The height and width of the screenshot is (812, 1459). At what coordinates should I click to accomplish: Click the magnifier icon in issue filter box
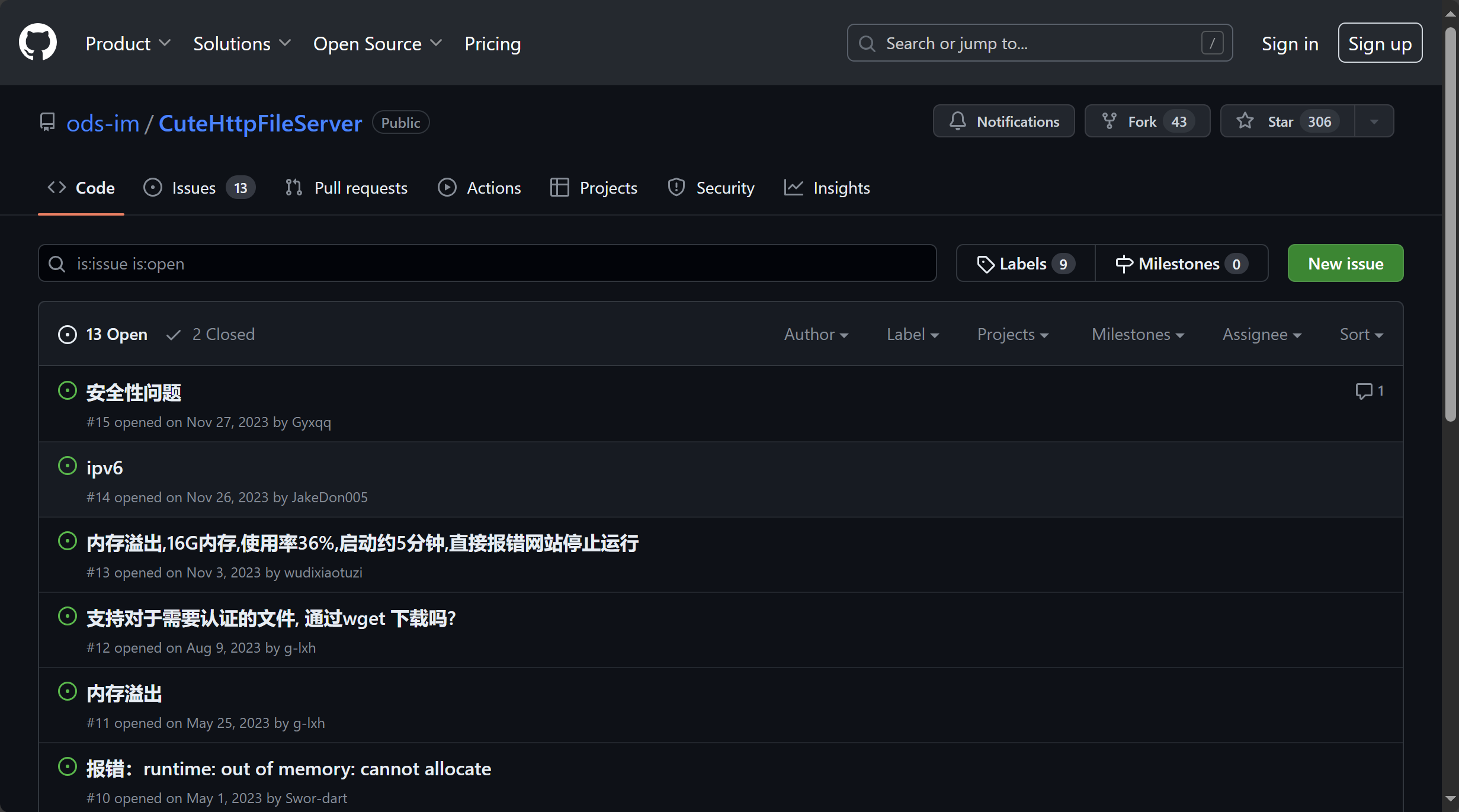[57, 264]
